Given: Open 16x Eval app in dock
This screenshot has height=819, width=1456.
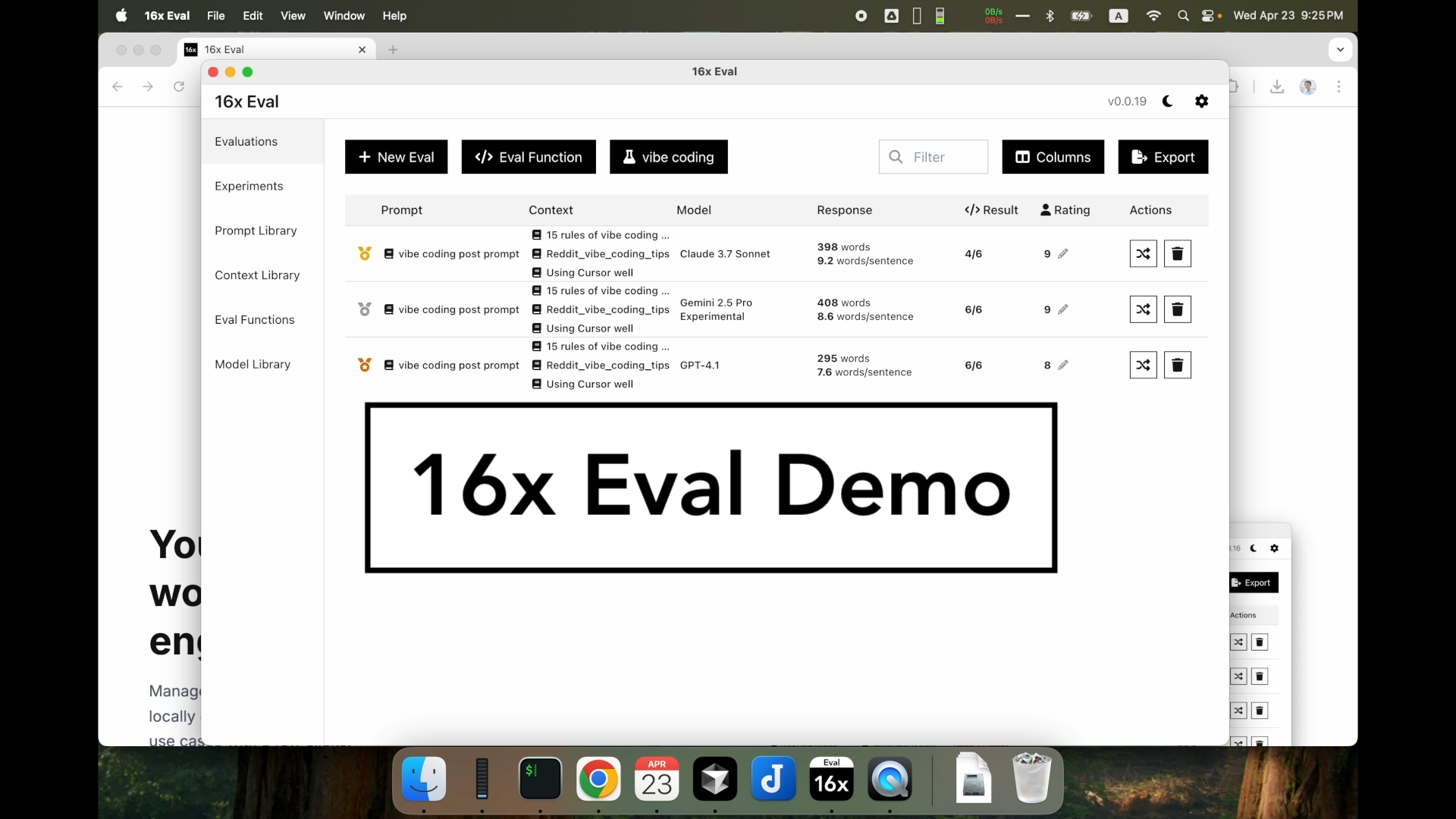Looking at the screenshot, I should click(831, 779).
